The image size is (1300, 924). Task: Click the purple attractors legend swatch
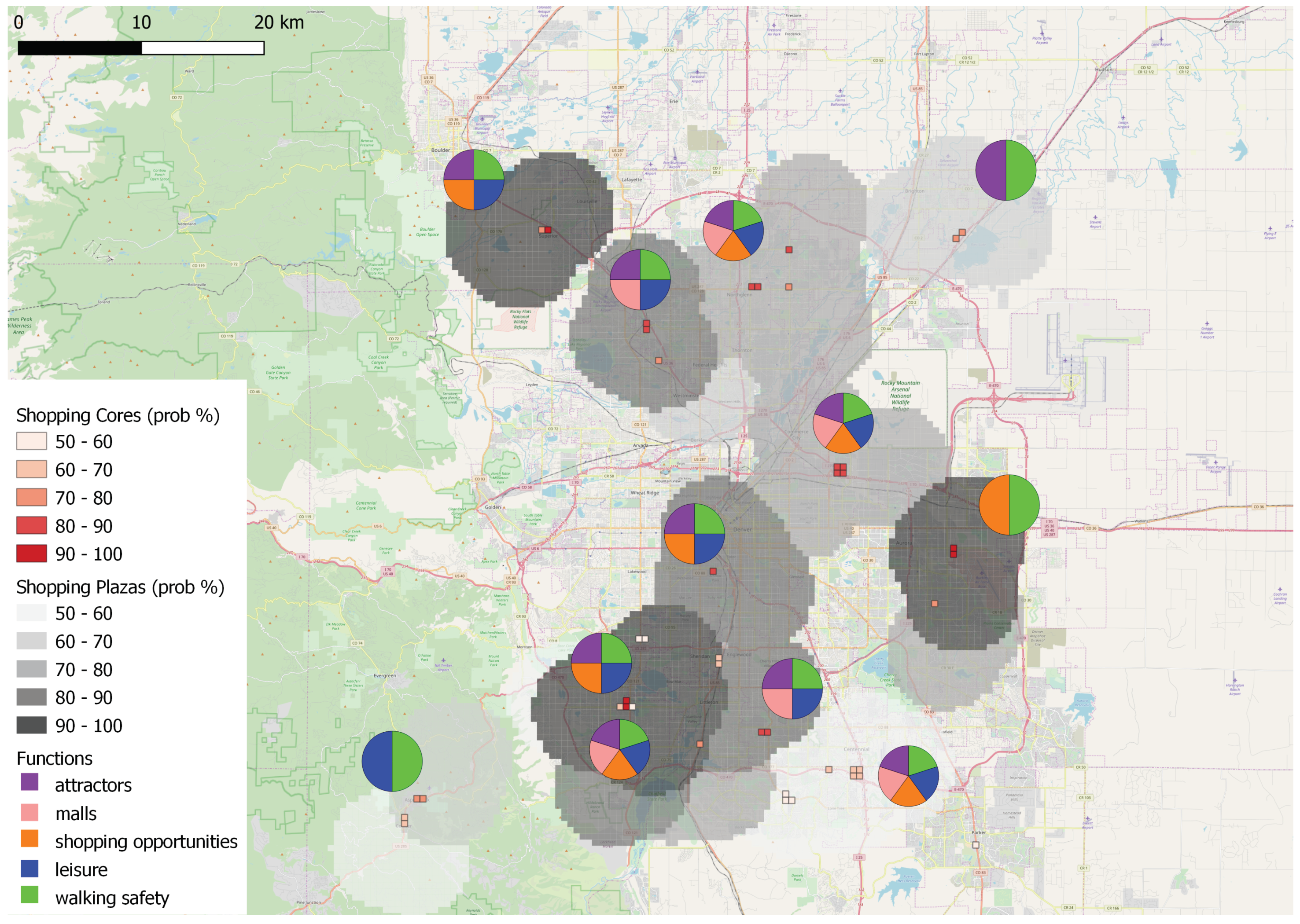29,782
